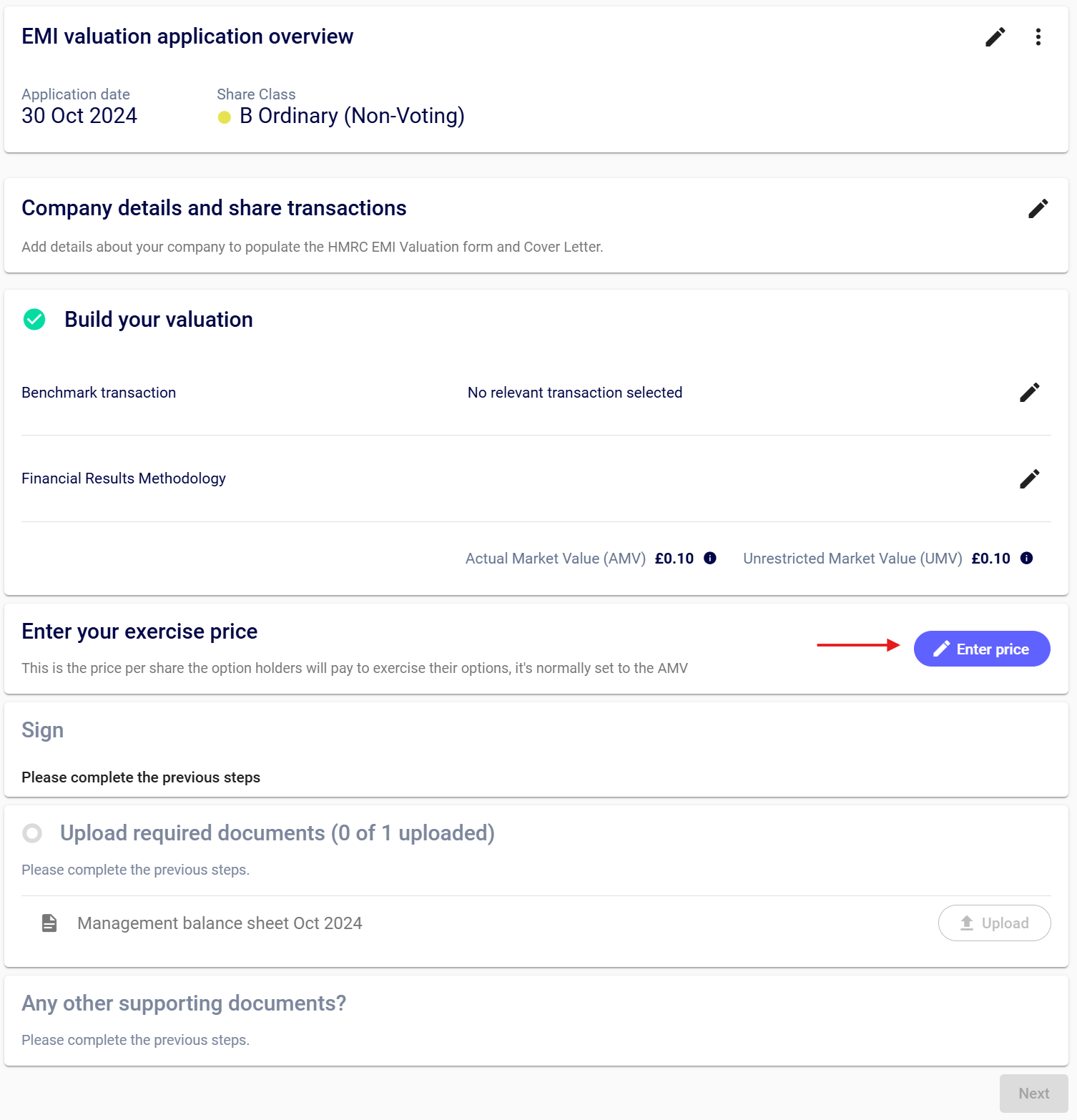Edit the EMI valuation application overview
Image resolution: width=1077 pixels, height=1120 pixels.
tap(995, 36)
